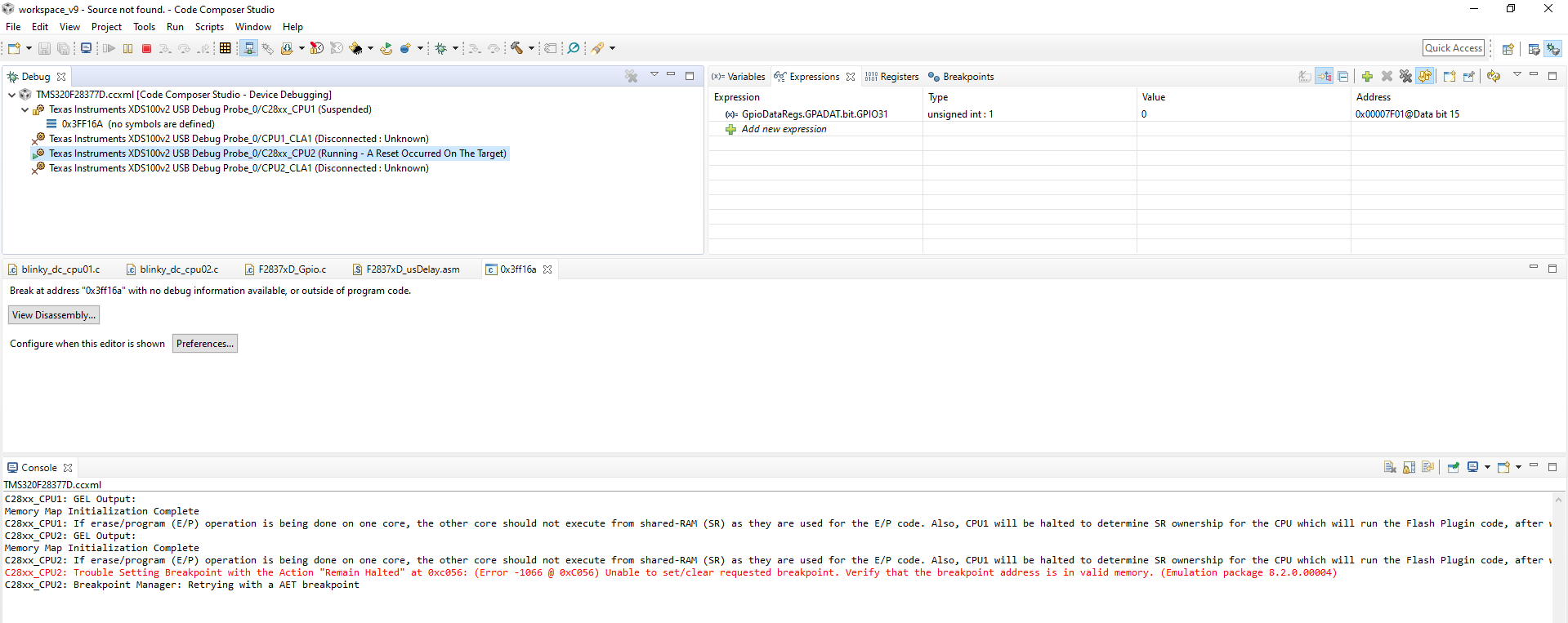Click Clear Console icon

tap(1389, 468)
